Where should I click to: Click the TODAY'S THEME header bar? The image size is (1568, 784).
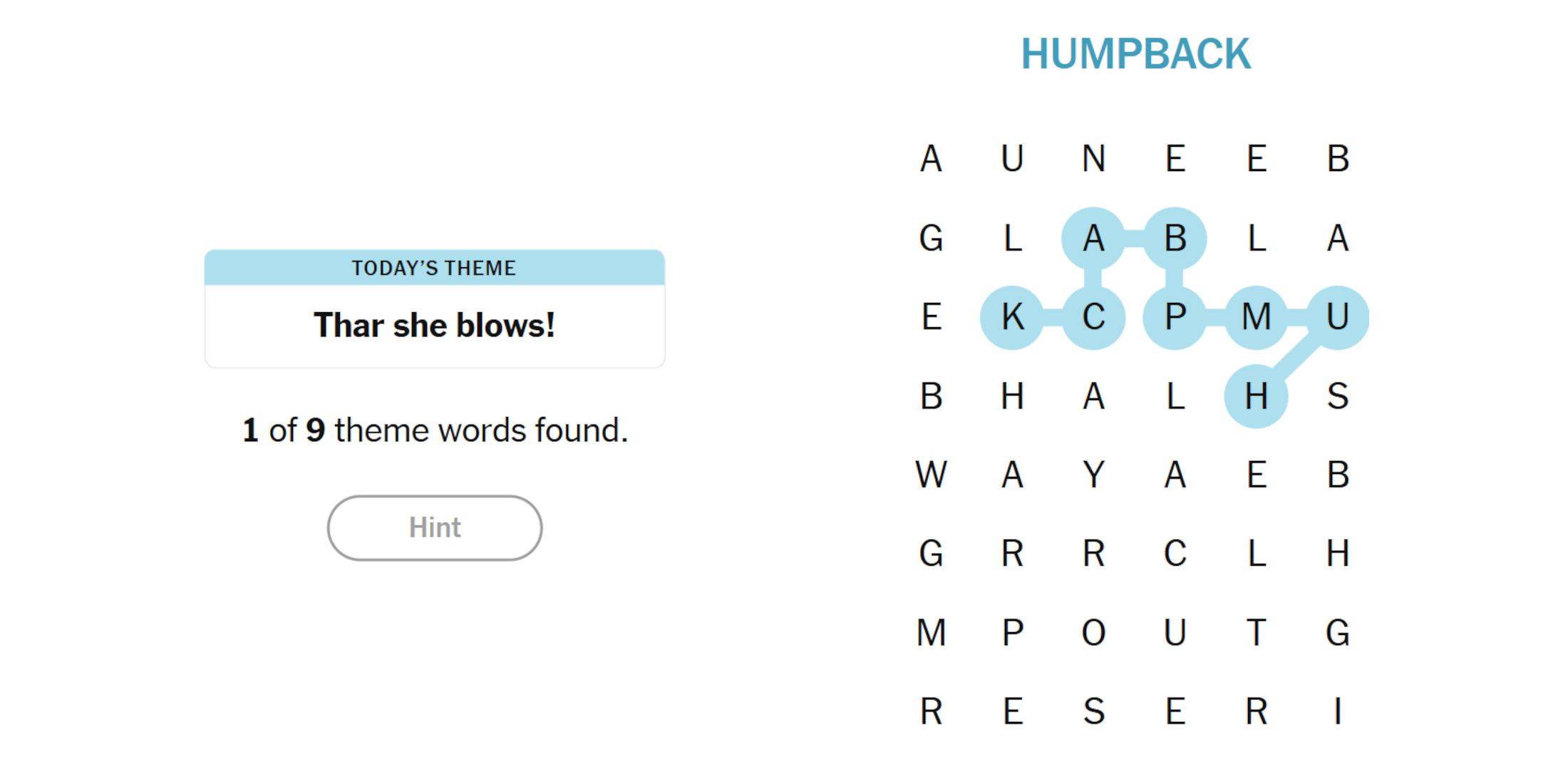pos(434,268)
